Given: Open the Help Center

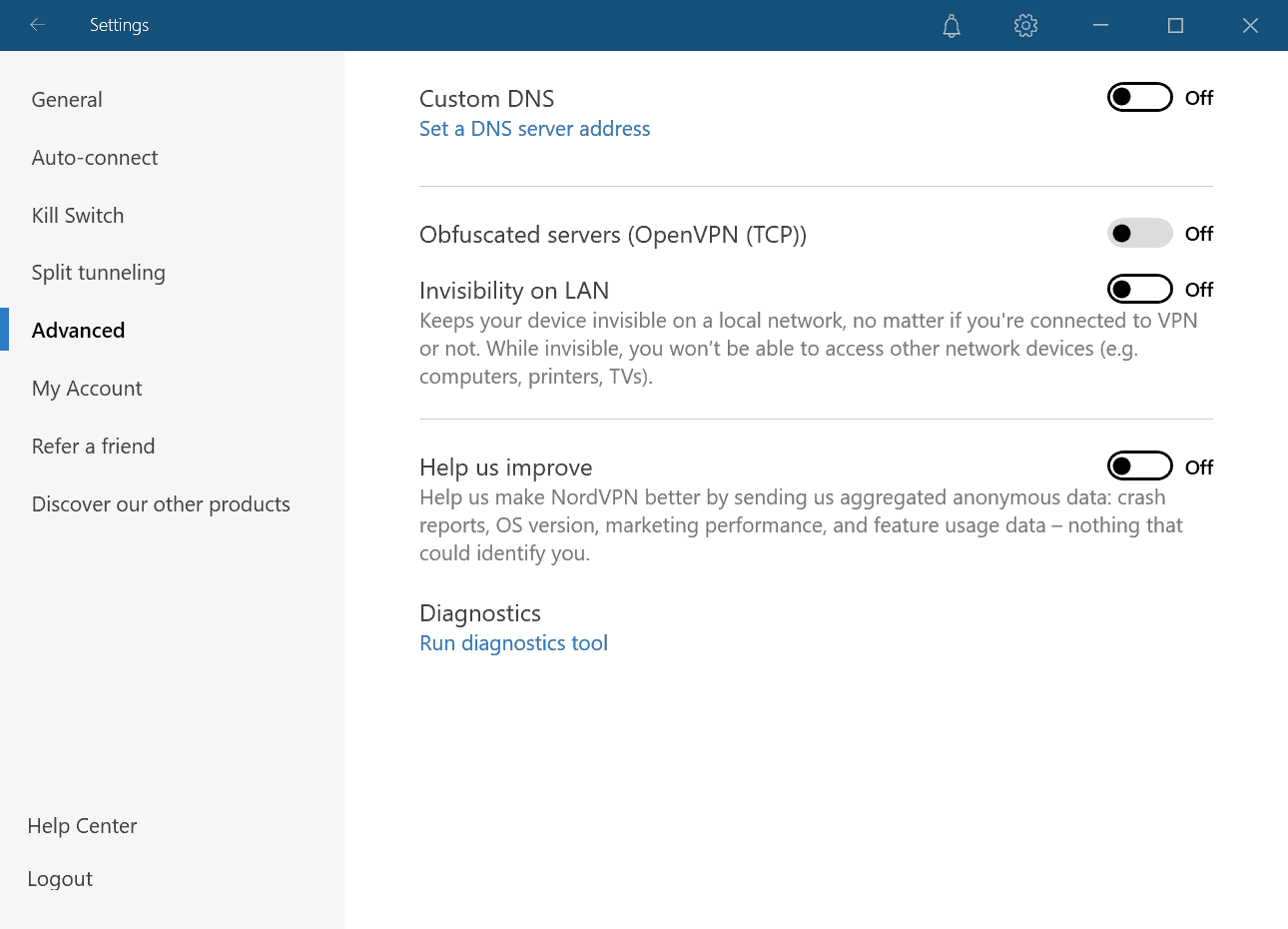Looking at the screenshot, I should coord(82,825).
